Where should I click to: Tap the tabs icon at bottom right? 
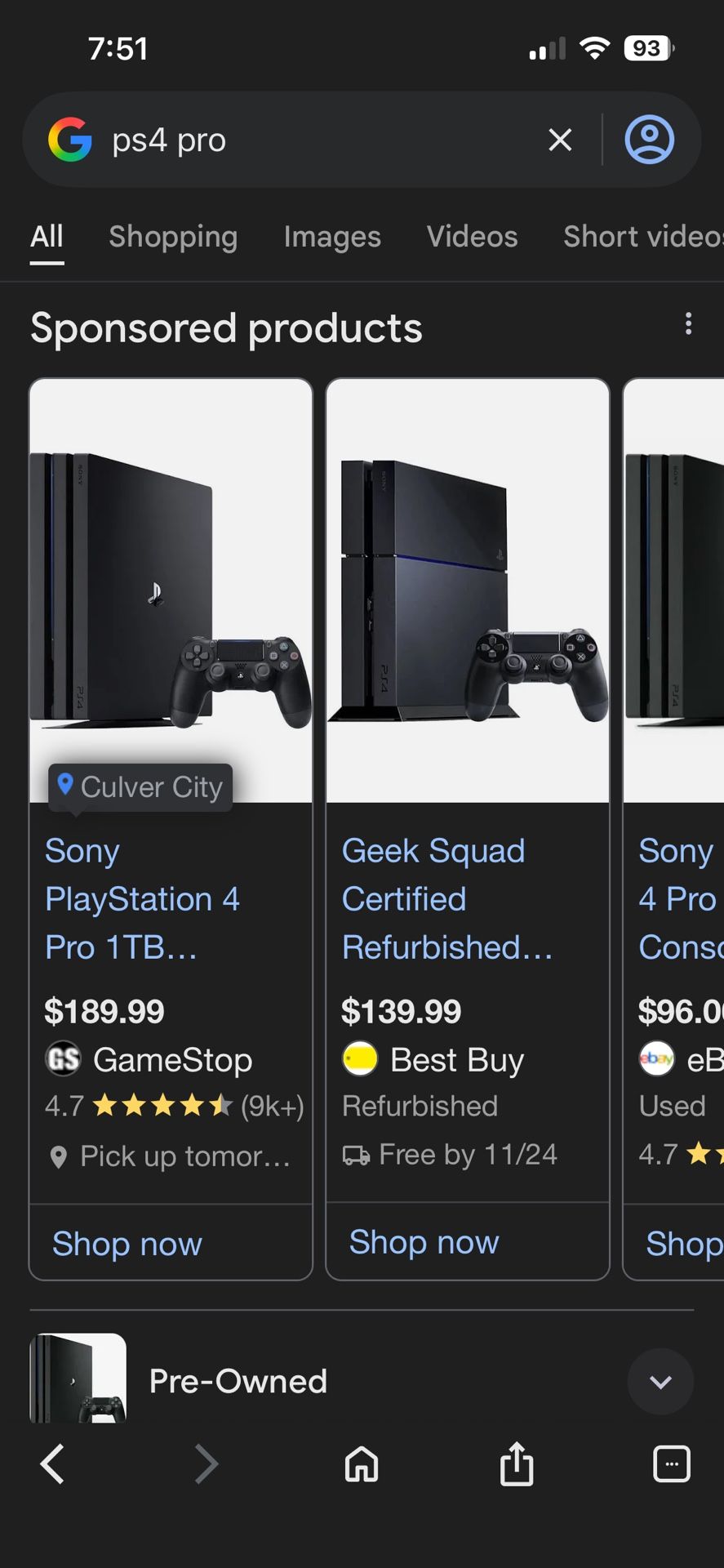pyautogui.click(x=672, y=1463)
